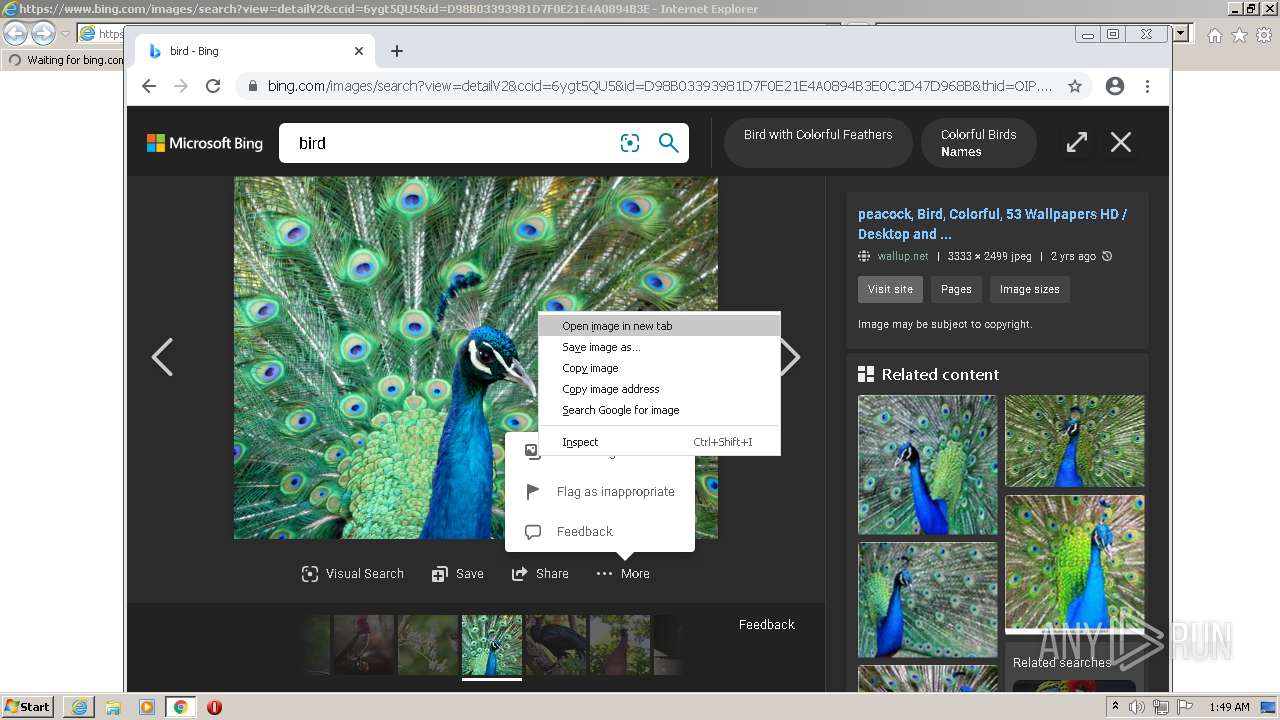The image size is (1280, 720).
Task: Go back in Chrome browser
Action: click(x=149, y=86)
